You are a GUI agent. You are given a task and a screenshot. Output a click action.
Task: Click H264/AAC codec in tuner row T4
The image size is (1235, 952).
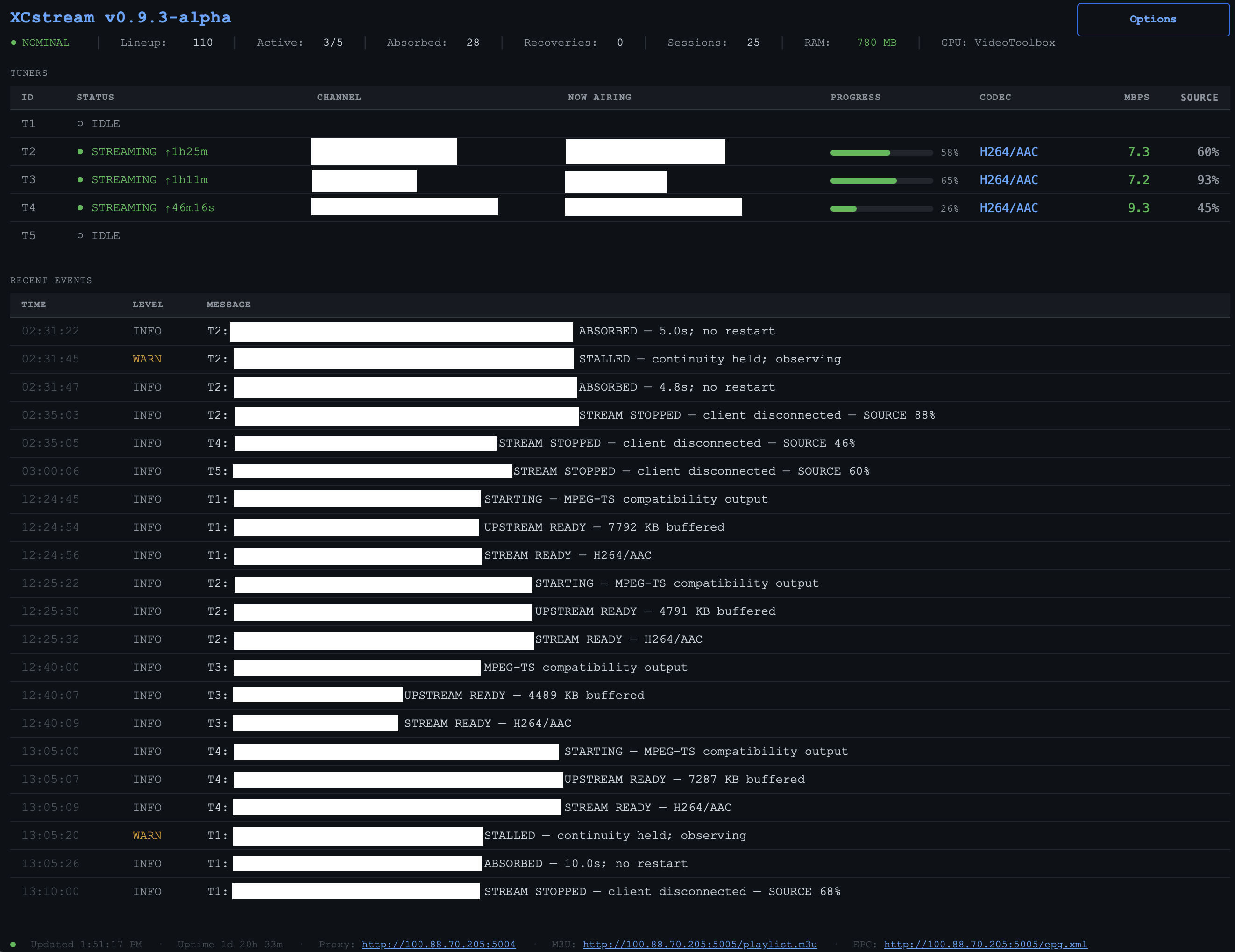[x=1009, y=207]
